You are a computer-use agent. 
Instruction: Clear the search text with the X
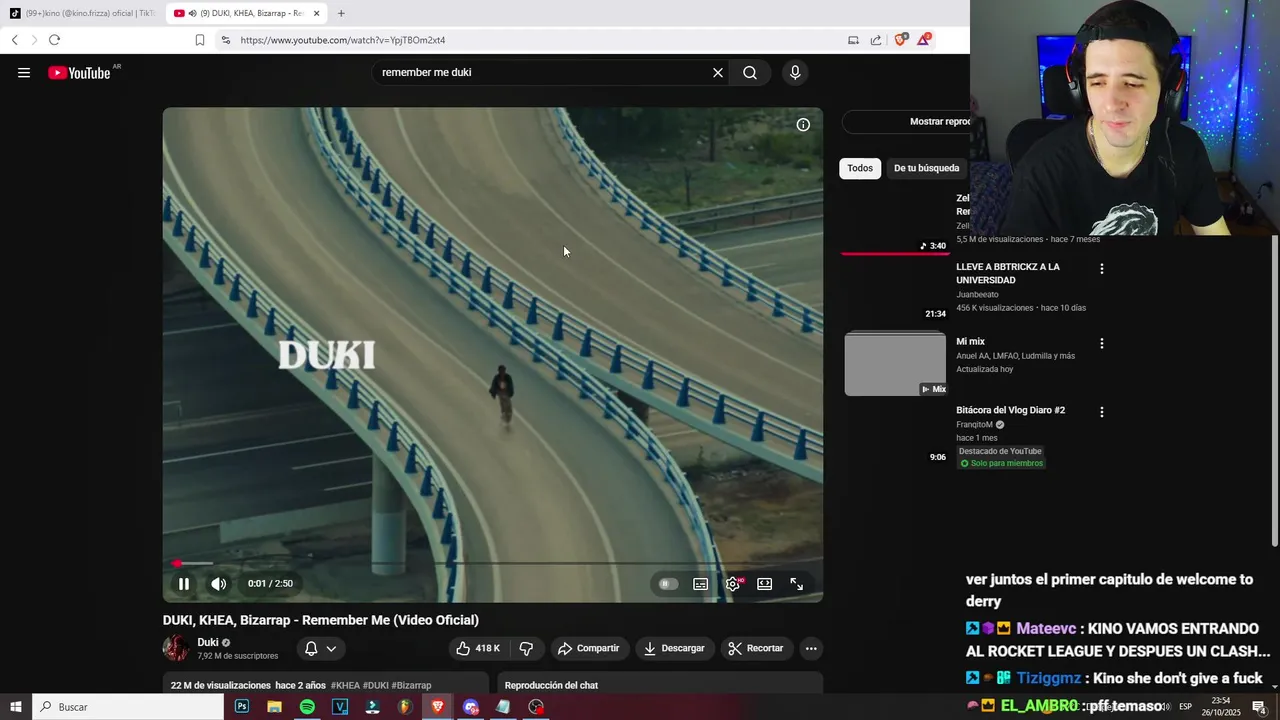point(718,72)
